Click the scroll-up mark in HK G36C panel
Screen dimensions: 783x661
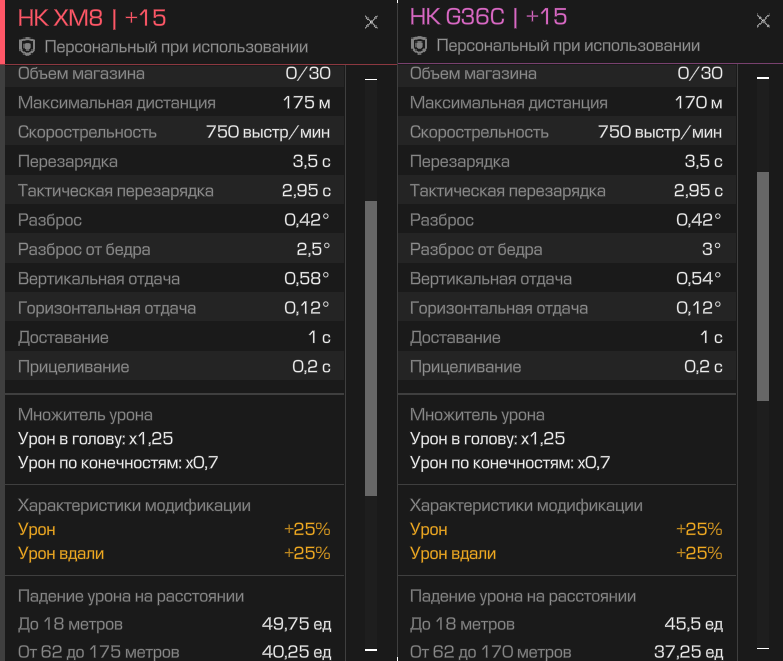pyautogui.click(x=763, y=77)
